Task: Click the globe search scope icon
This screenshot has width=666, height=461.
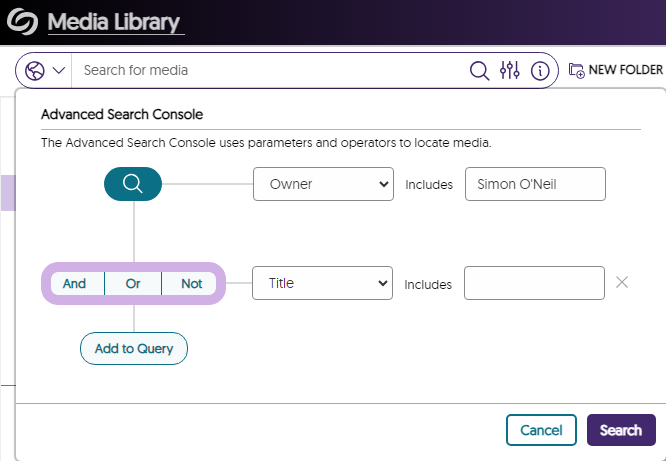Action: pos(36,71)
